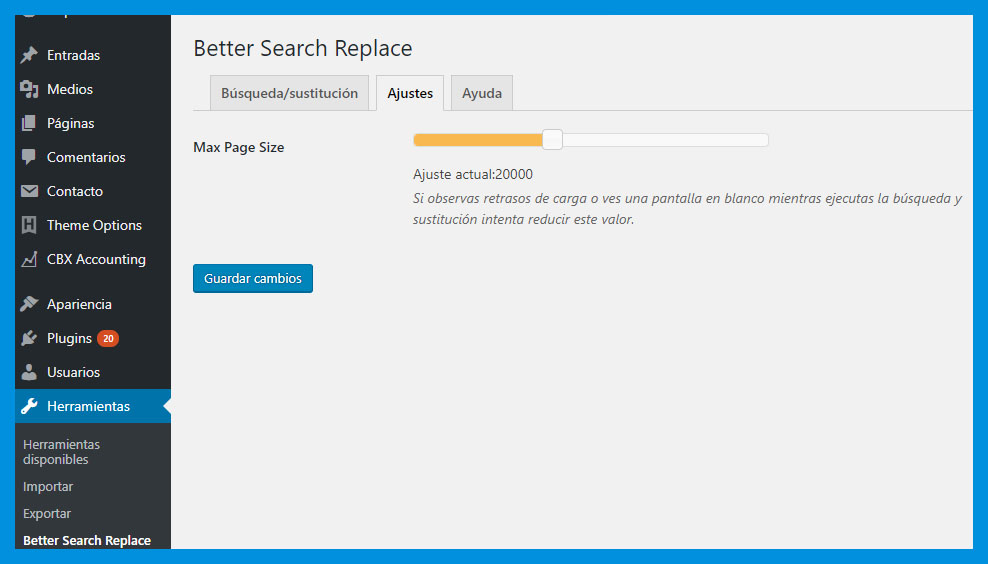The height and width of the screenshot is (564, 988).
Task: Click the Usuarios person icon
Action: click(x=29, y=372)
